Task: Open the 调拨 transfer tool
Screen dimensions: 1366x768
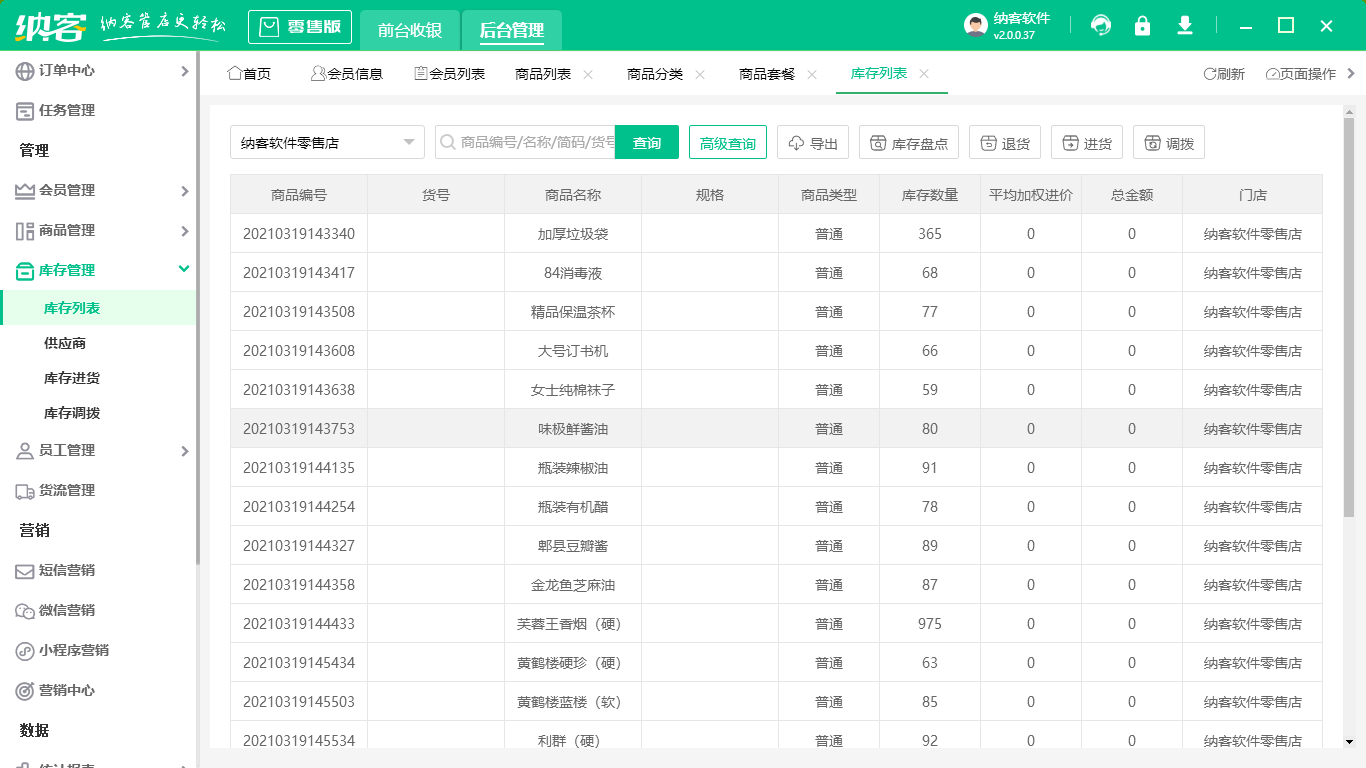Action: click(x=1168, y=142)
